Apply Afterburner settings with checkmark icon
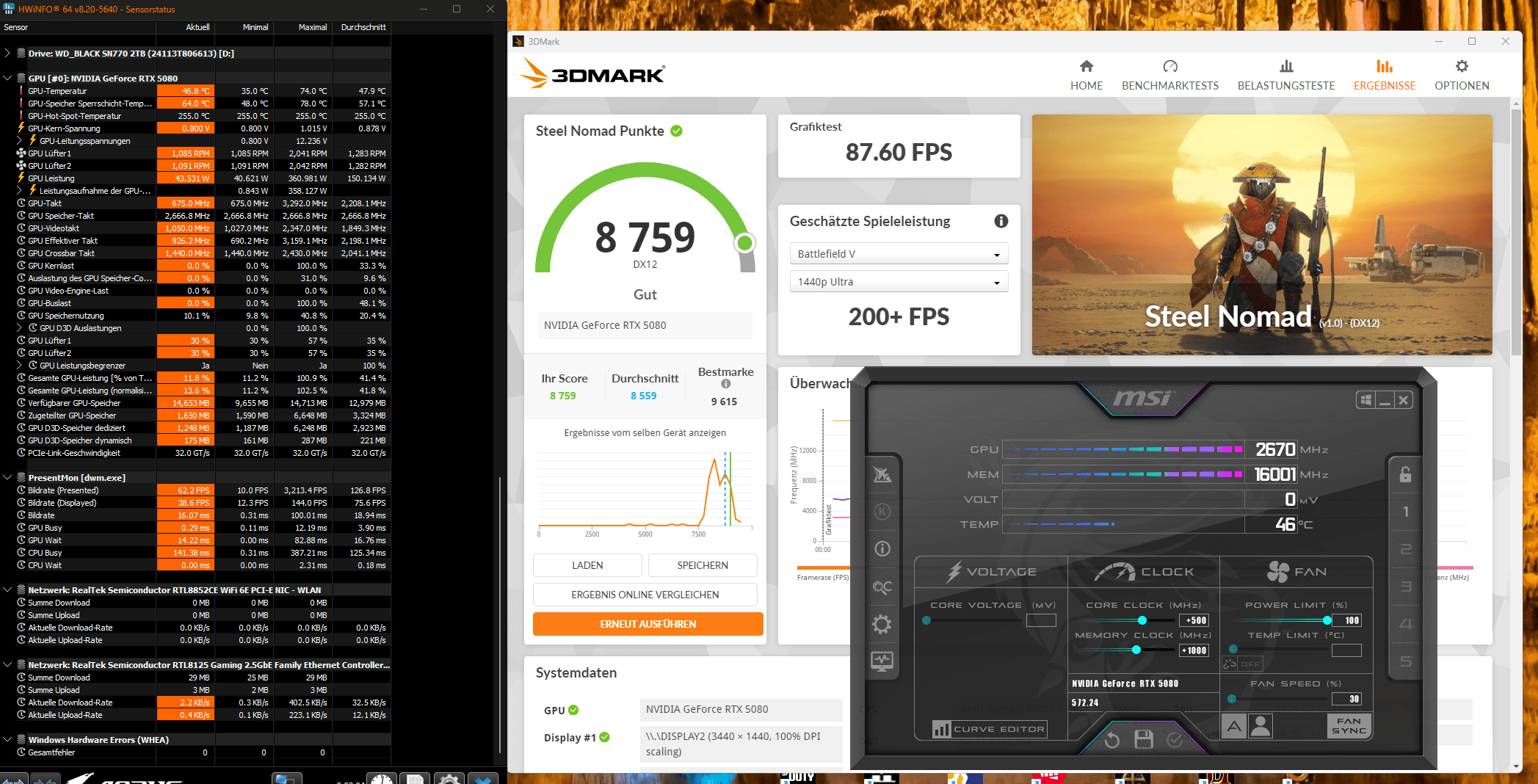1538x784 pixels. pyautogui.click(x=1175, y=739)
